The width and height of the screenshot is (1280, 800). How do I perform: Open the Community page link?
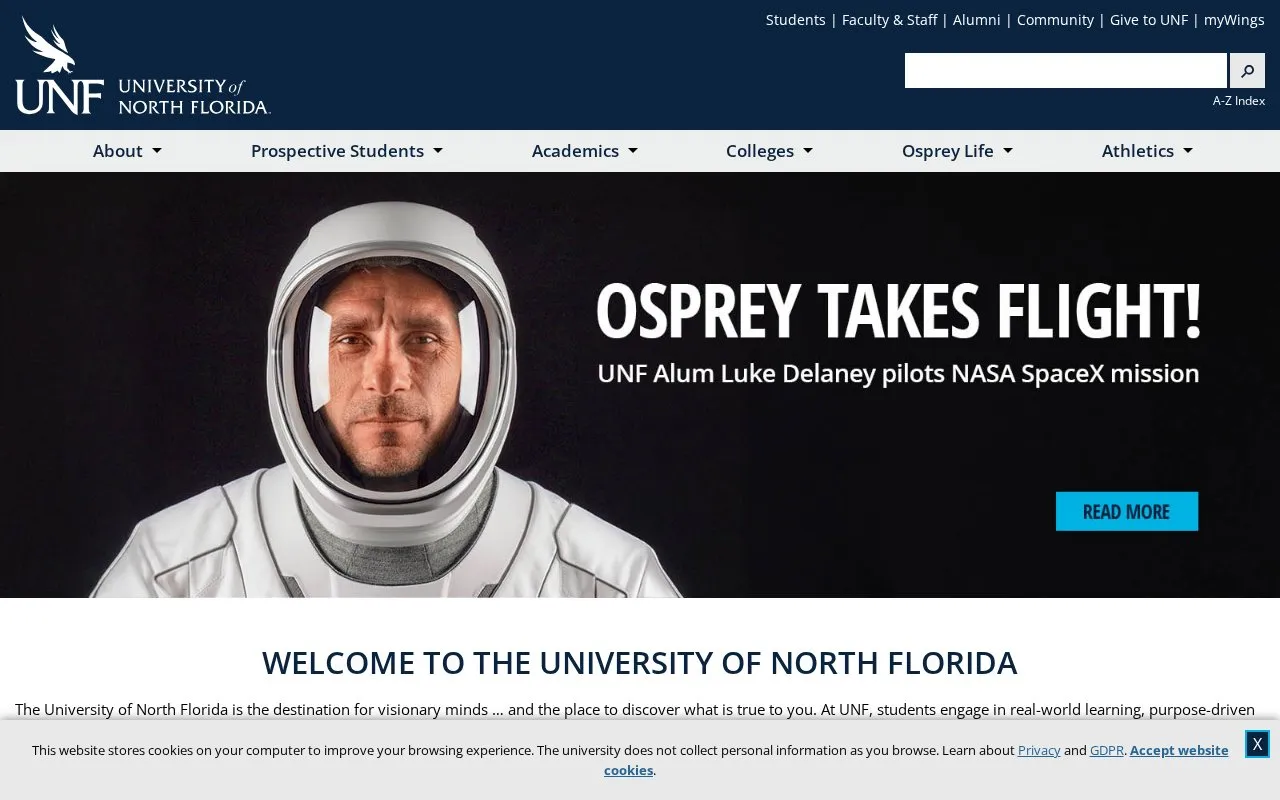[1055, 20]
